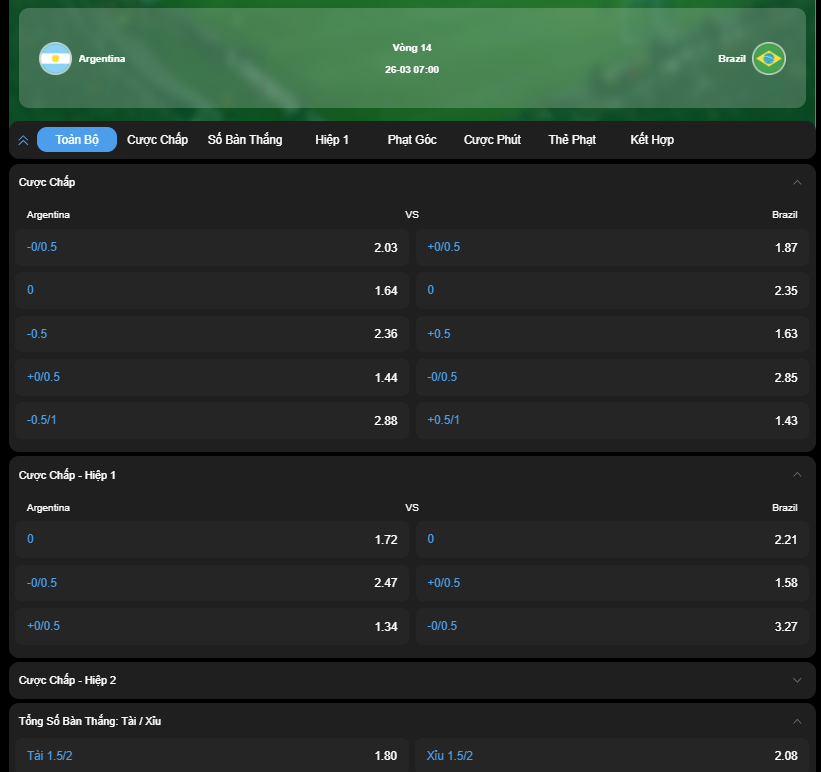
Task: Open the Số Bàn Thắng tab
Action: coord(245,139)
